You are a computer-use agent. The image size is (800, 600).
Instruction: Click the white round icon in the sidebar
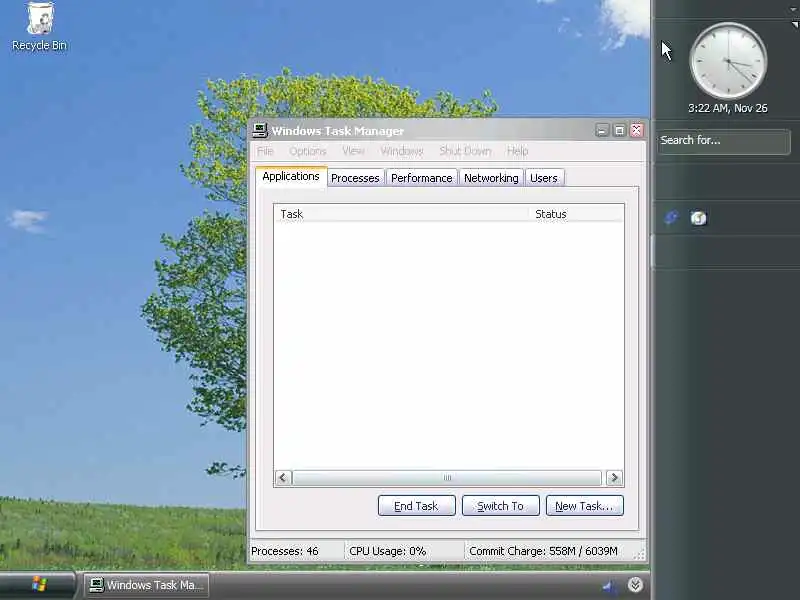[x=698, y=218]
